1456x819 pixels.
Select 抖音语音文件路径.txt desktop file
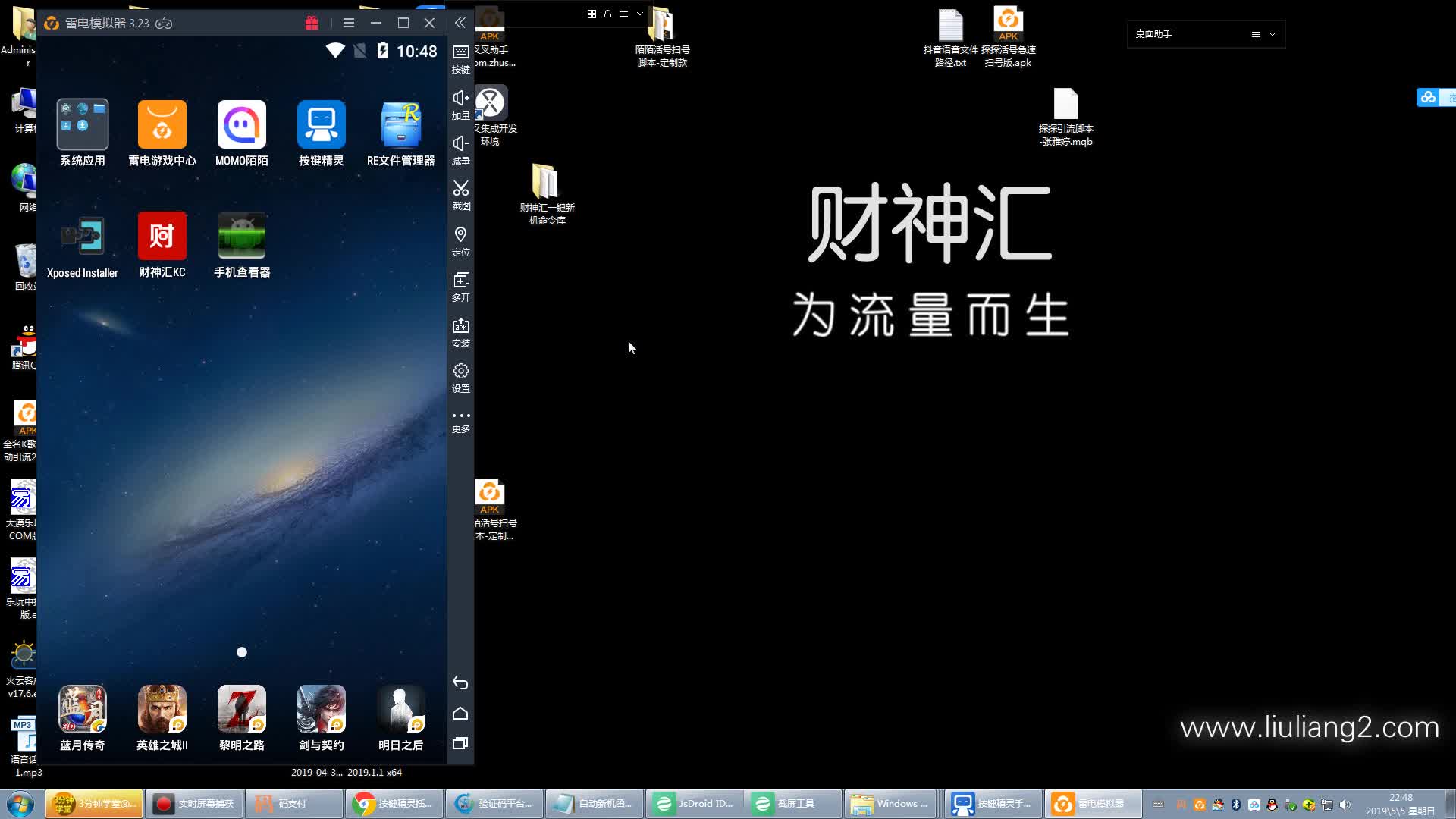tap(950, 38)
